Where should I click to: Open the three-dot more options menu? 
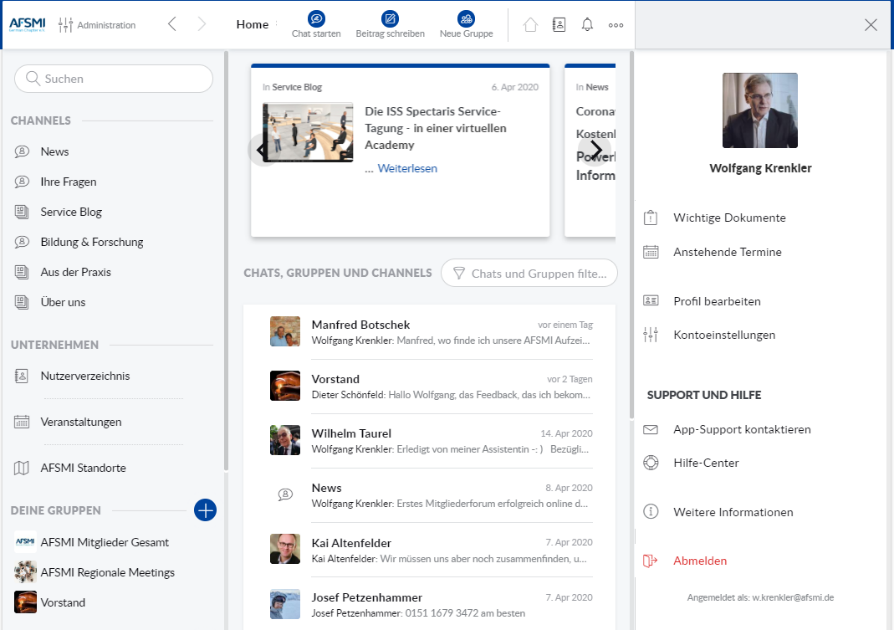(x=616, y=25)
